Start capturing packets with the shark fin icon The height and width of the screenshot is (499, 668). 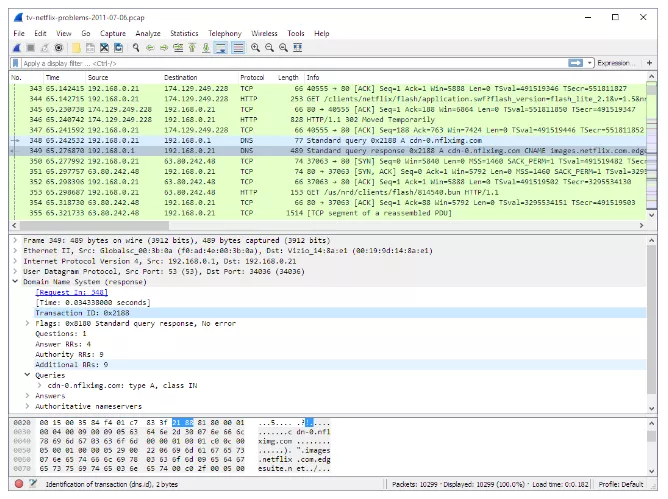pos(17,47)
